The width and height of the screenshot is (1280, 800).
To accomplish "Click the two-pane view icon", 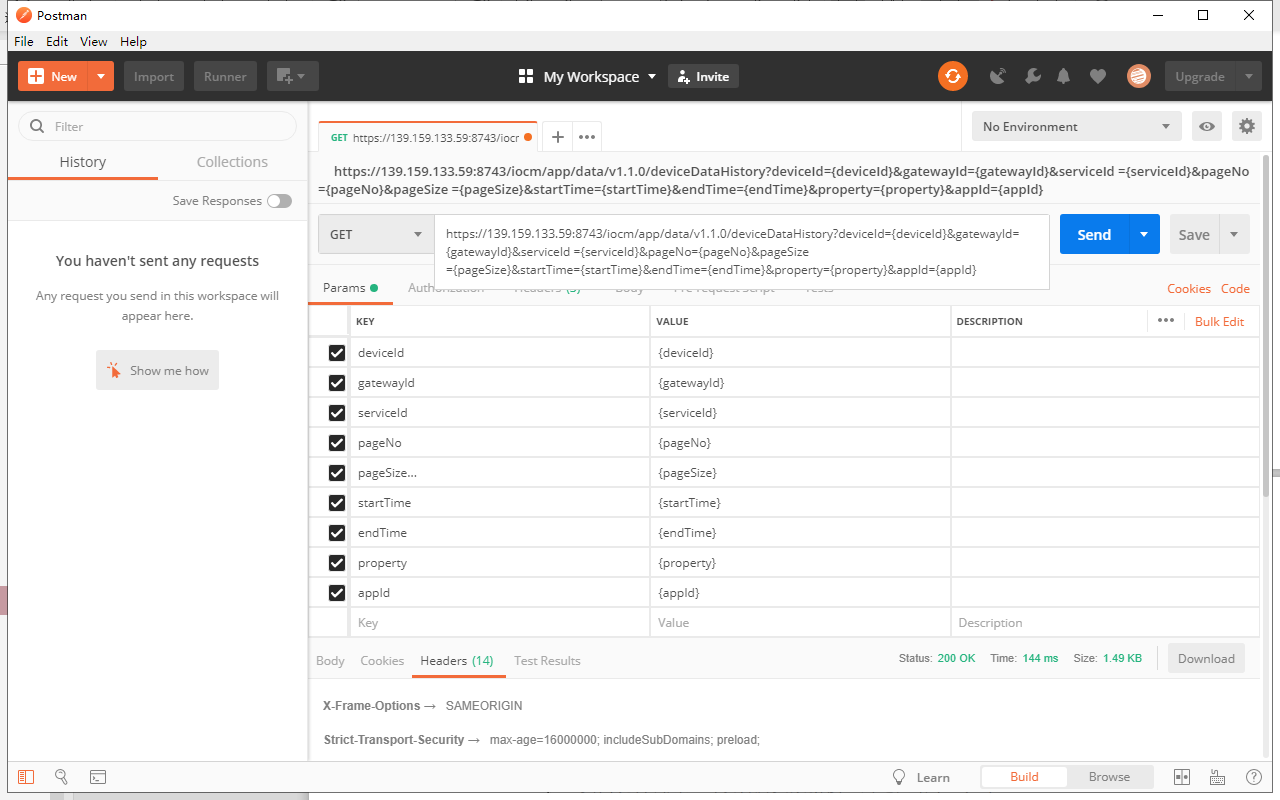I will point(1181,777).
